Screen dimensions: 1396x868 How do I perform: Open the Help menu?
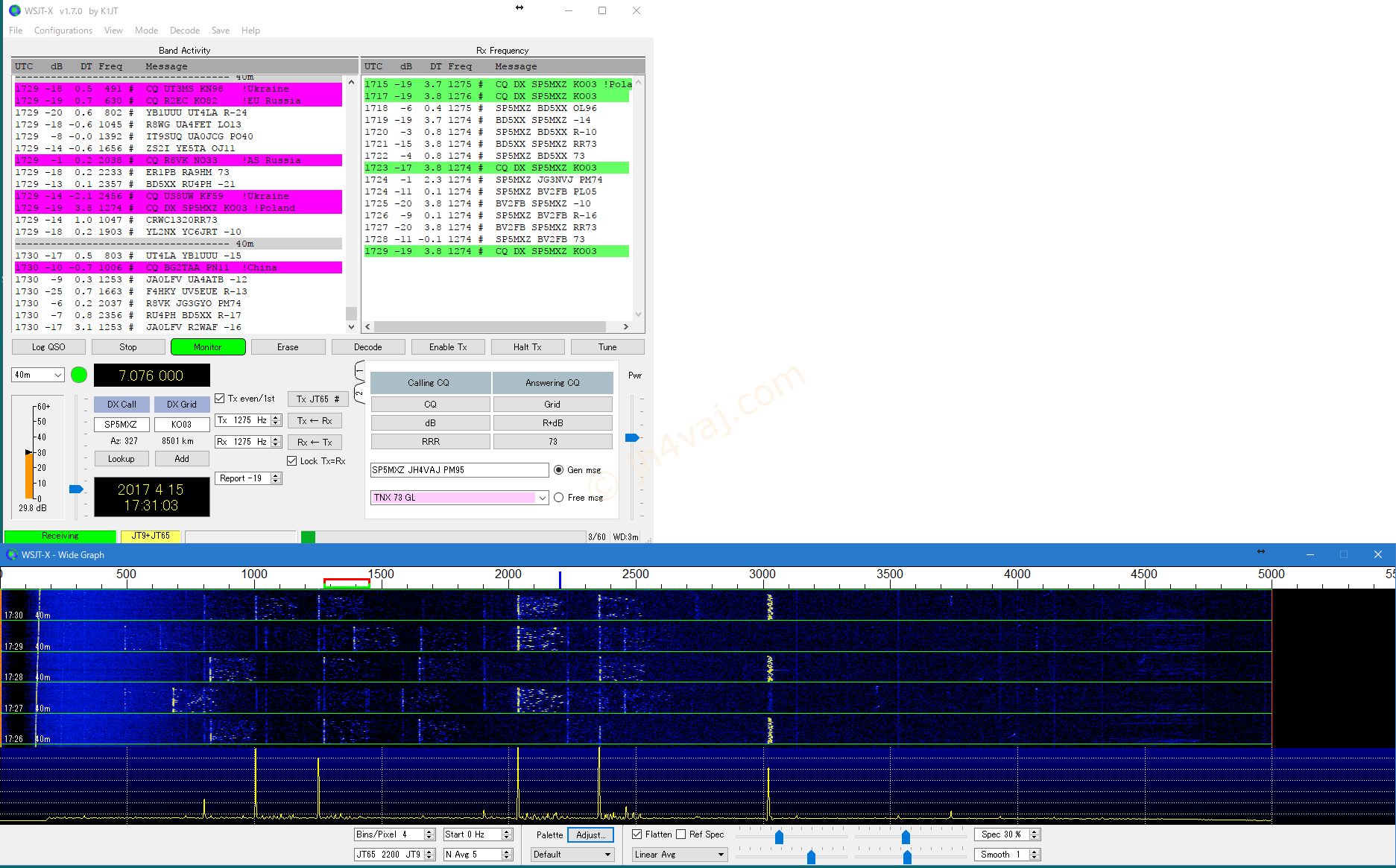click(250, 31)
